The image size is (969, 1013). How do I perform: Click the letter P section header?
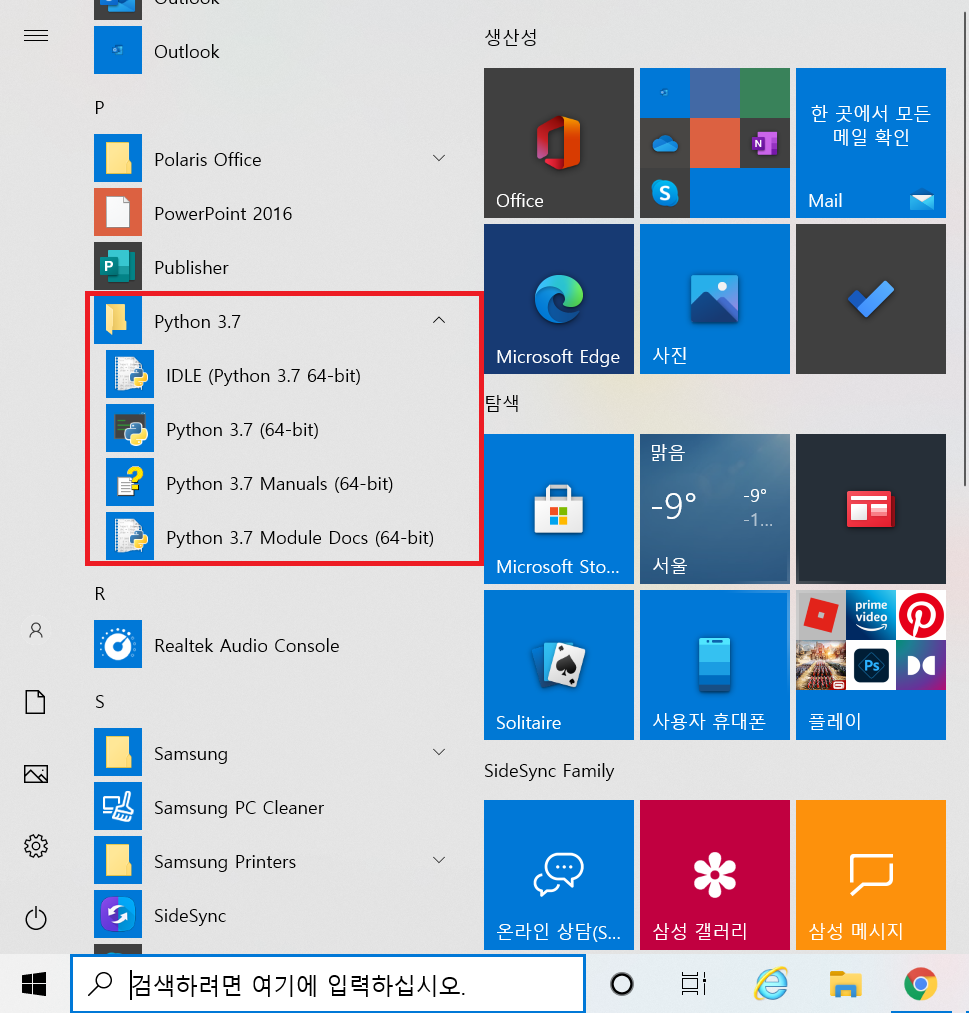(x=99, y=107)
